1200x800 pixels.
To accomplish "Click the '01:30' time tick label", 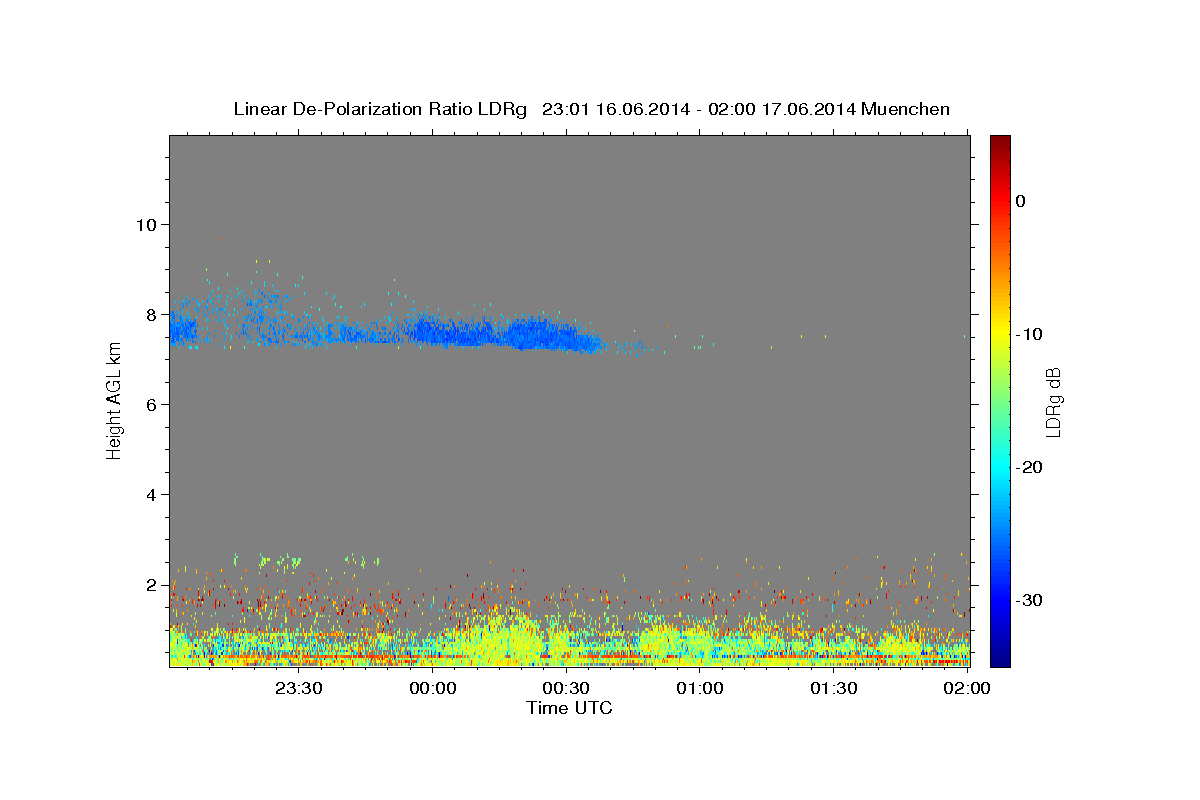I will 833,688.
